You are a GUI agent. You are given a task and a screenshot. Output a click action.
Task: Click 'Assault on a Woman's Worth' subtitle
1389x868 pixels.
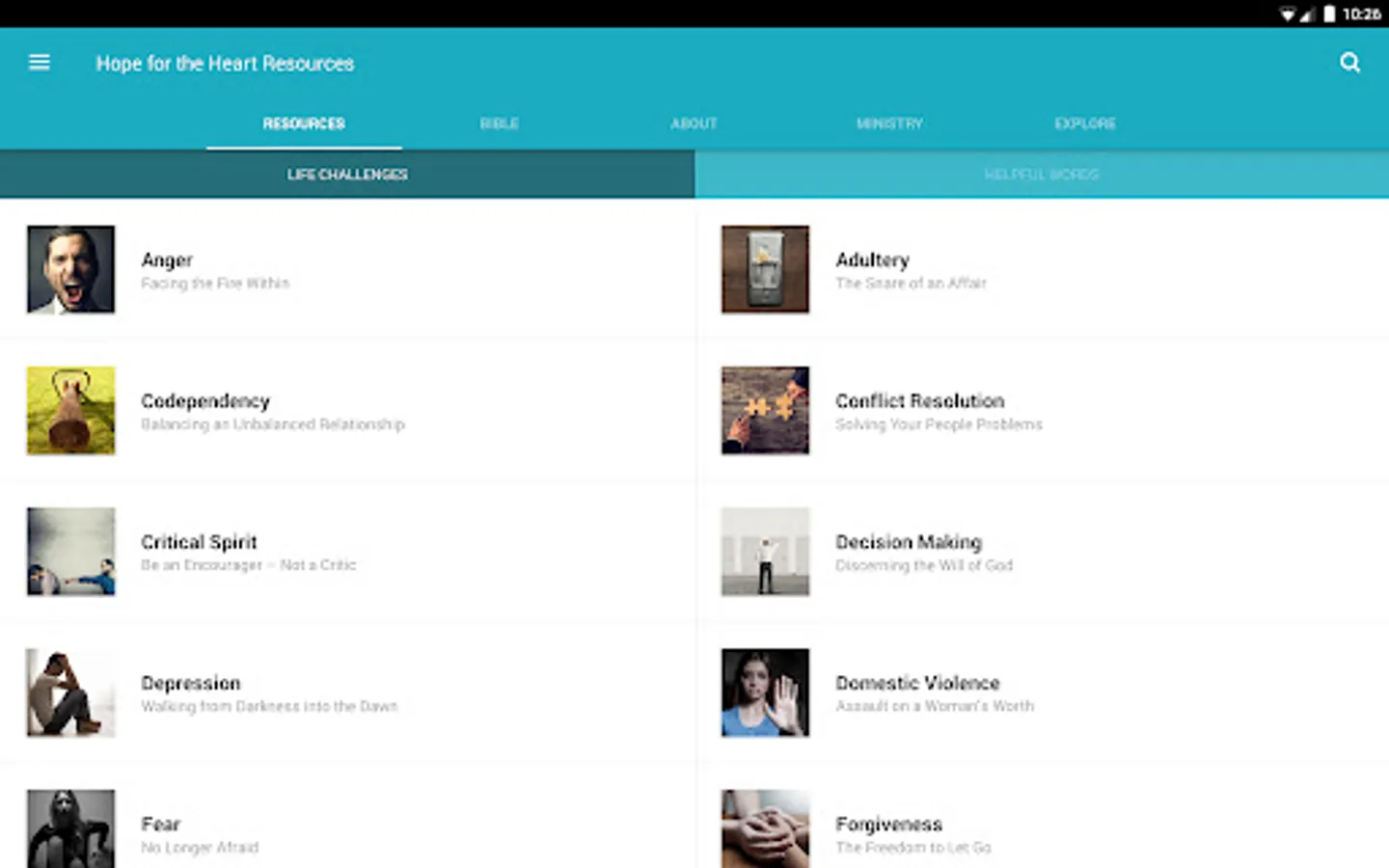point(935,707)
